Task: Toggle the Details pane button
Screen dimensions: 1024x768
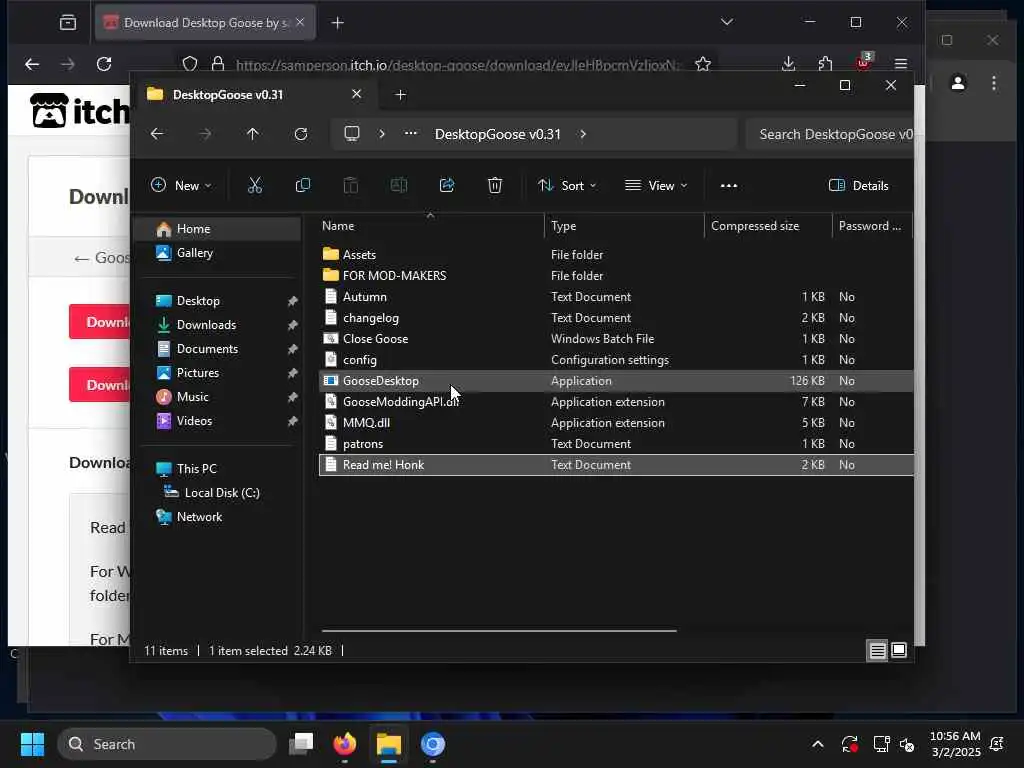Action: click(858, 185)
